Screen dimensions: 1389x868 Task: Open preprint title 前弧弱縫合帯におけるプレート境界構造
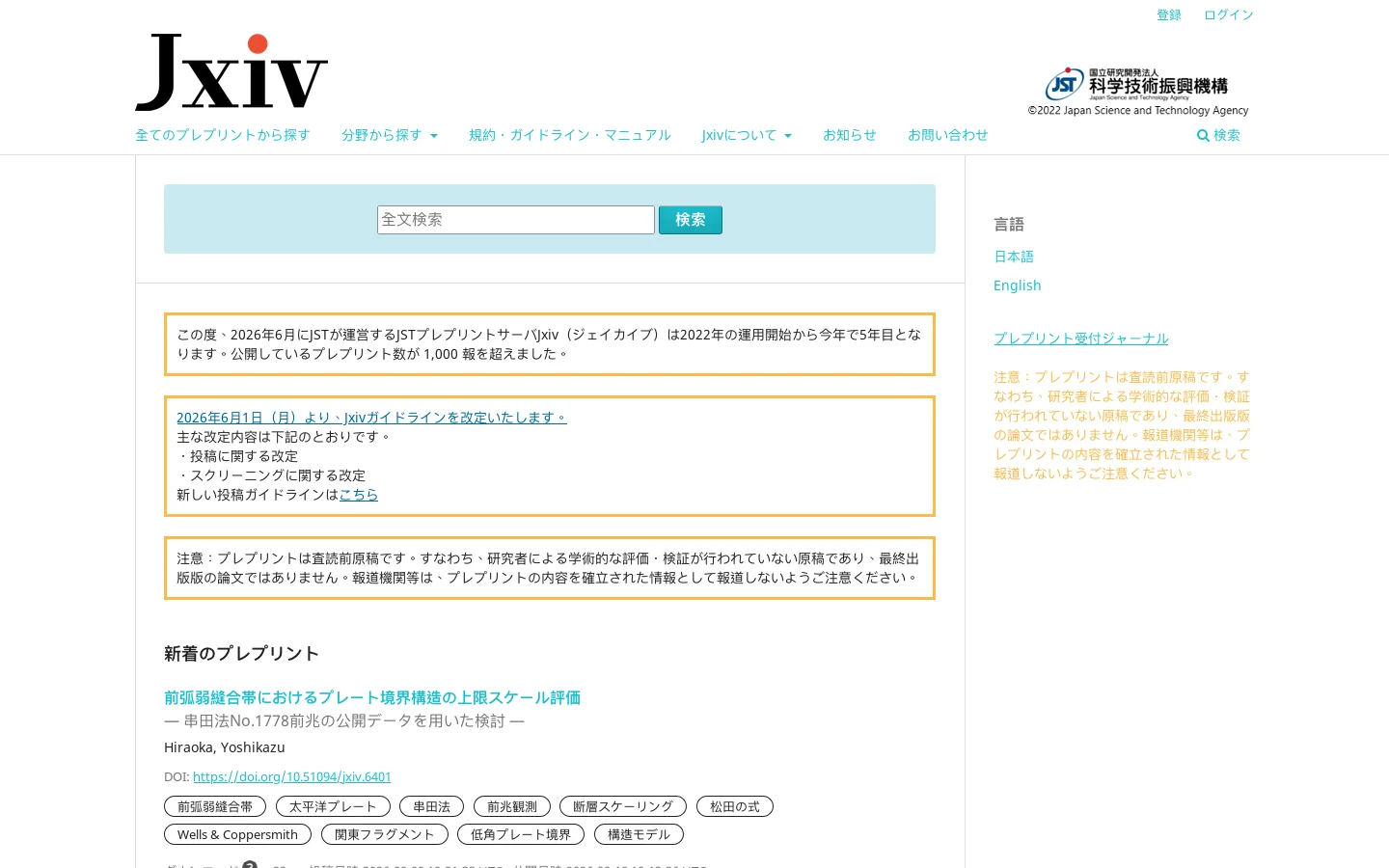pos(372,697)
